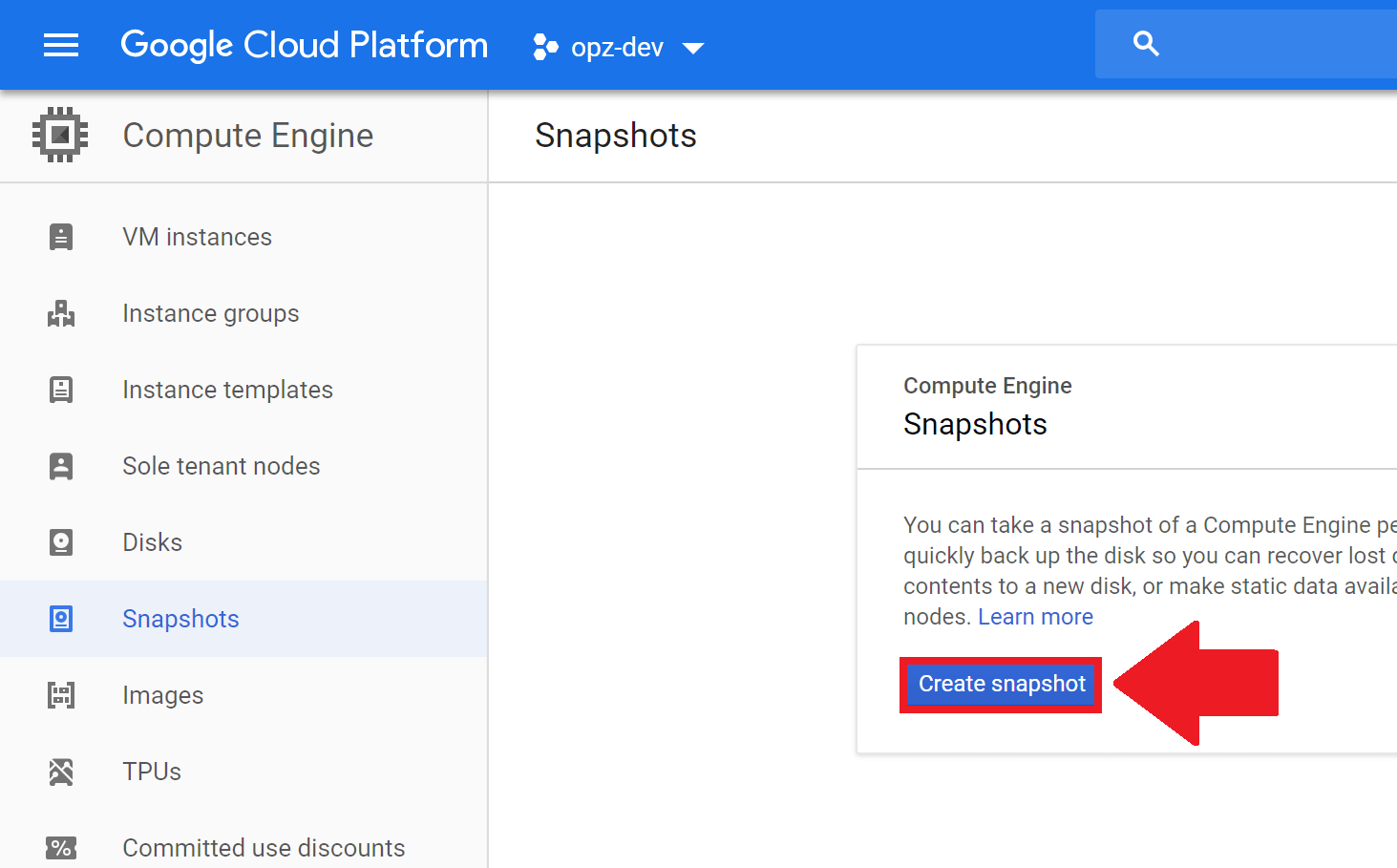The image size is (1397, 868).
Task: Follow the Learn more link
Action: (x=1035, y=617)
